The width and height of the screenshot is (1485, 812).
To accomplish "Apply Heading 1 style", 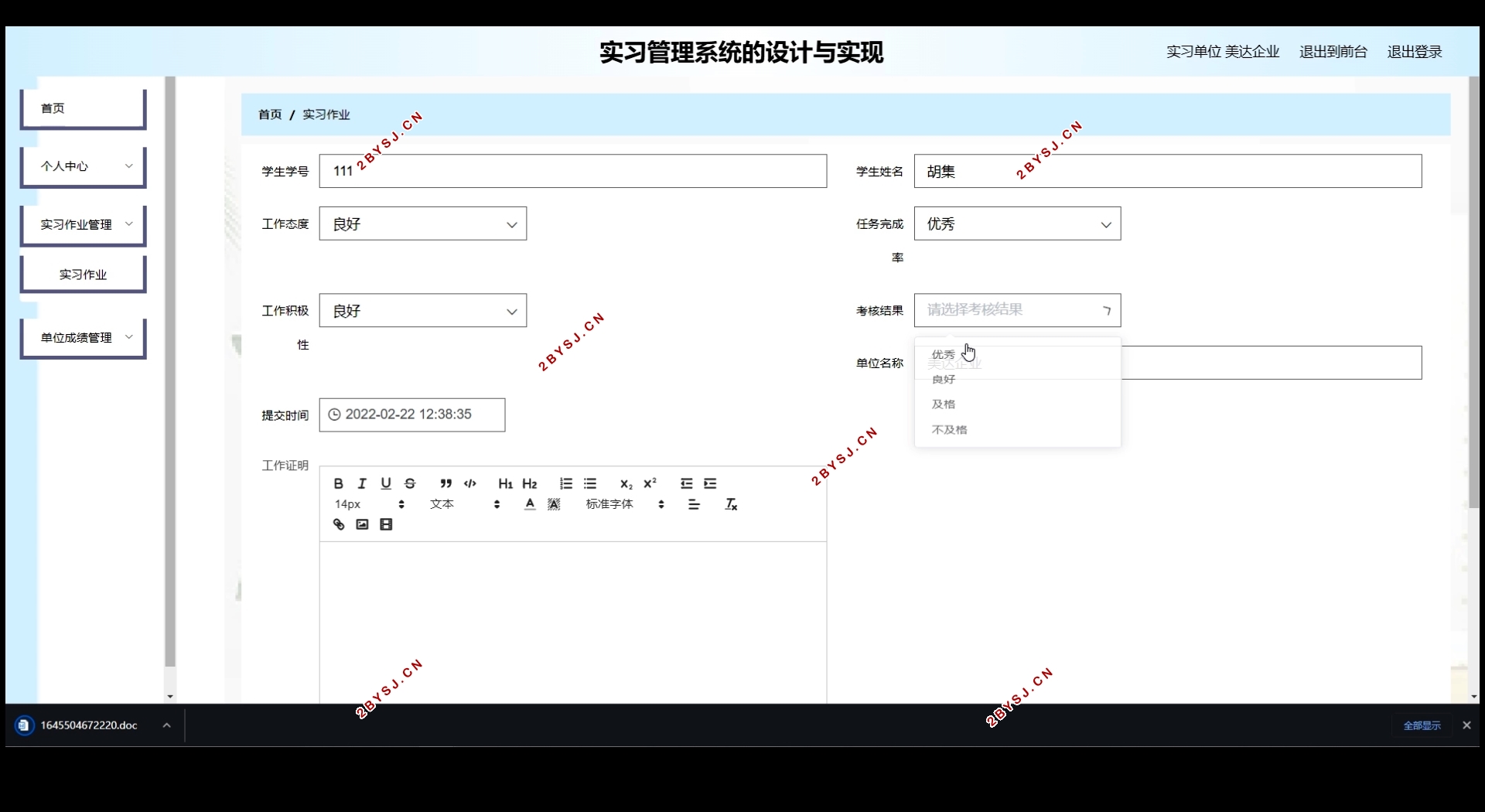I will click(505, 483).
